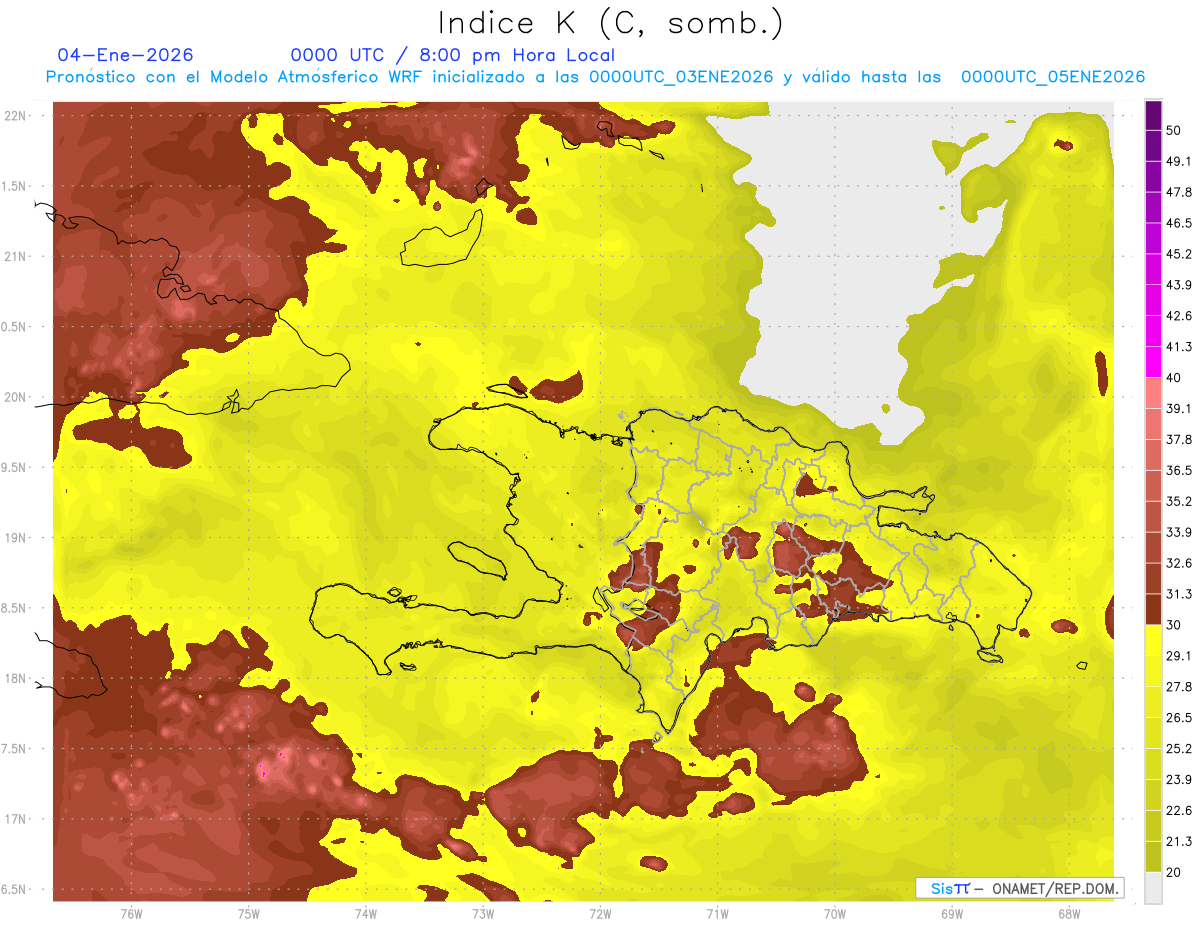Click the '20' colorbar label
Image resolution: width=1200 pixels, height=927 pixels.
click(x=1175, y=872)
